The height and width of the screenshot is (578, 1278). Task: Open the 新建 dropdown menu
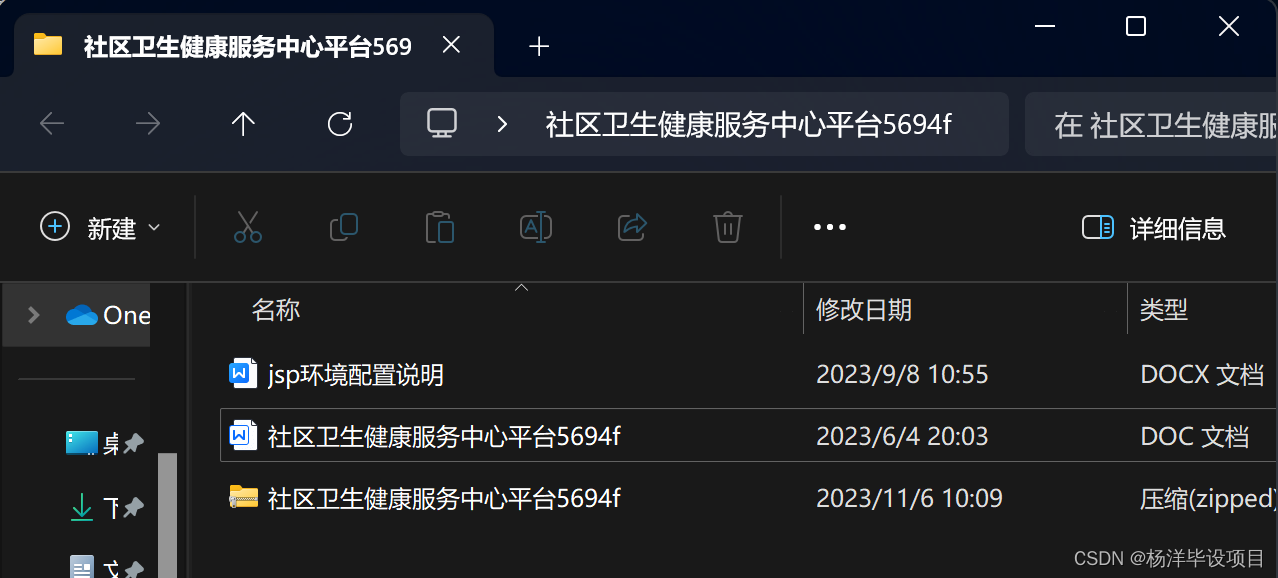99,228
